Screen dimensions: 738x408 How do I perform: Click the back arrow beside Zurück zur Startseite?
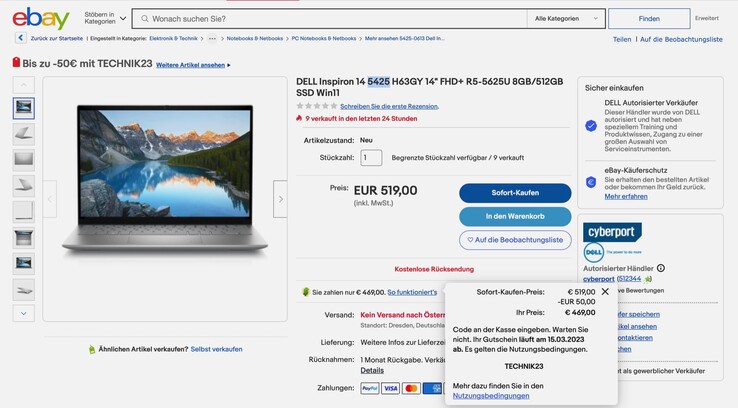20,38
